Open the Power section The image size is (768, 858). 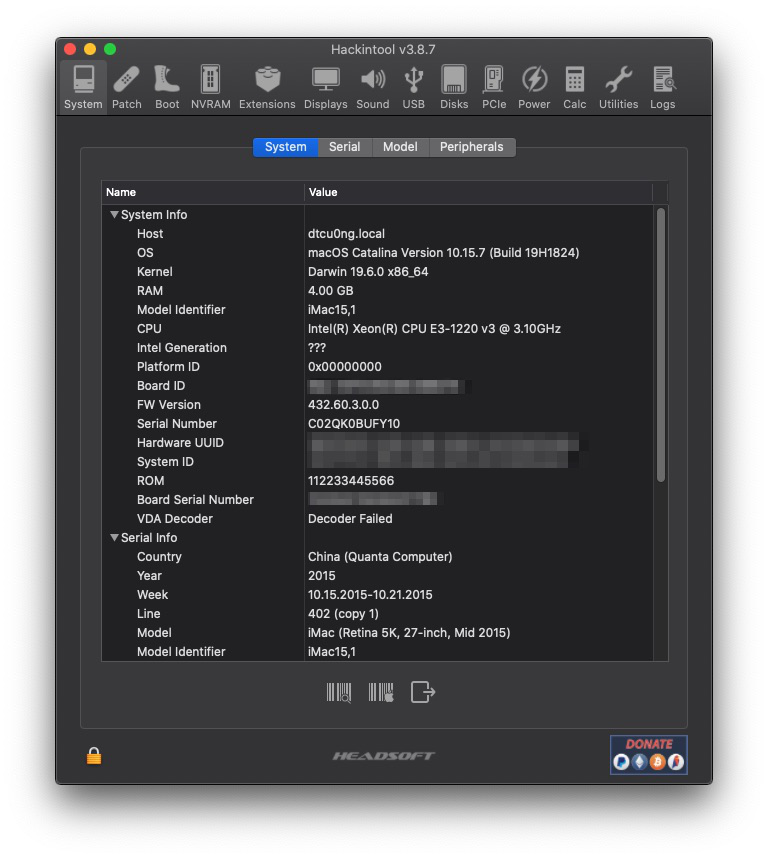click(x=534, y=88)
